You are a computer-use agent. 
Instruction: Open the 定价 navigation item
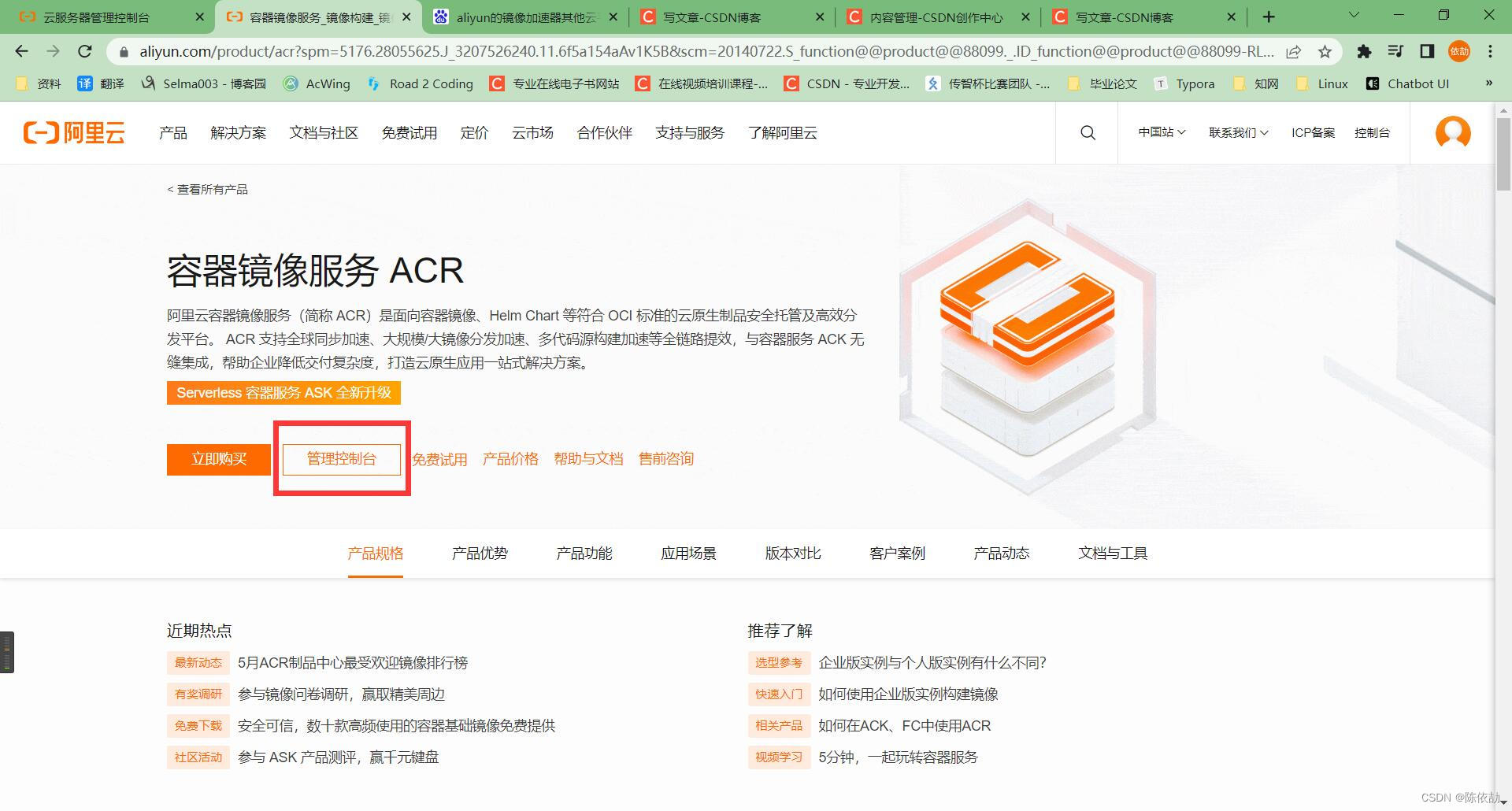pyautogui.click(x=475, y=132)
